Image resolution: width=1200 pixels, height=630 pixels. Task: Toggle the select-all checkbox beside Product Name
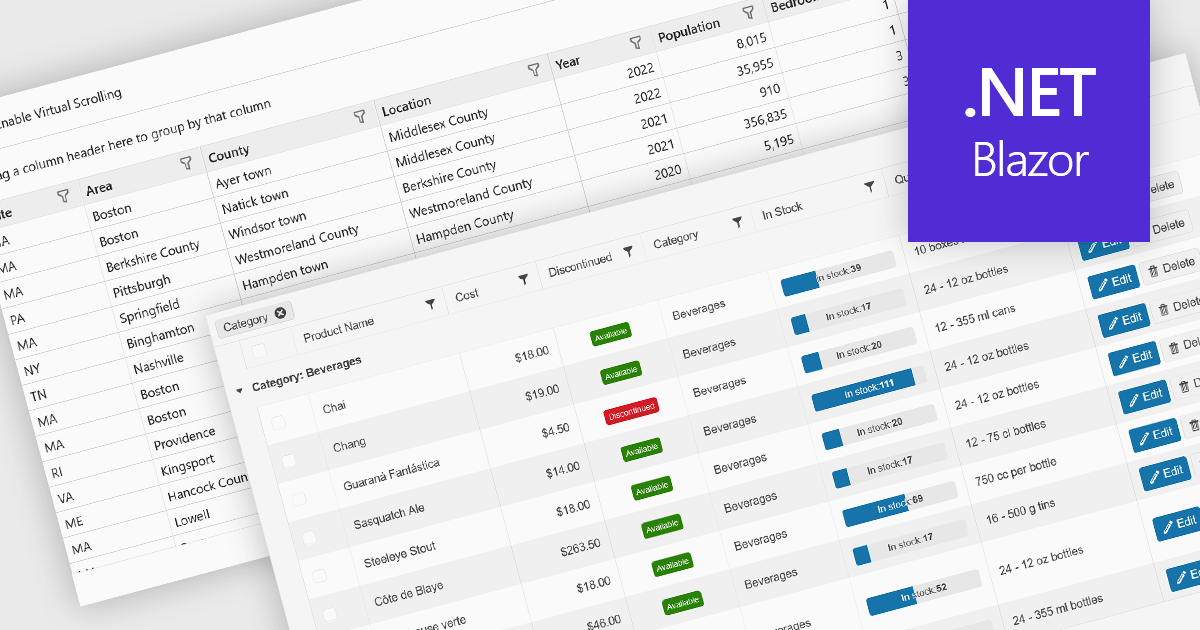pos(259,350)
